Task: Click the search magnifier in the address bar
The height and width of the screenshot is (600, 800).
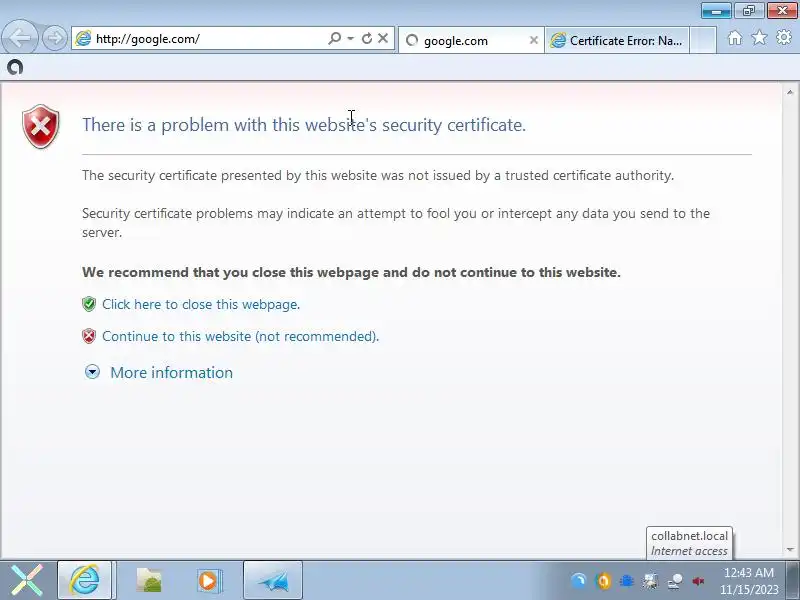Action: tap(334, 38)
